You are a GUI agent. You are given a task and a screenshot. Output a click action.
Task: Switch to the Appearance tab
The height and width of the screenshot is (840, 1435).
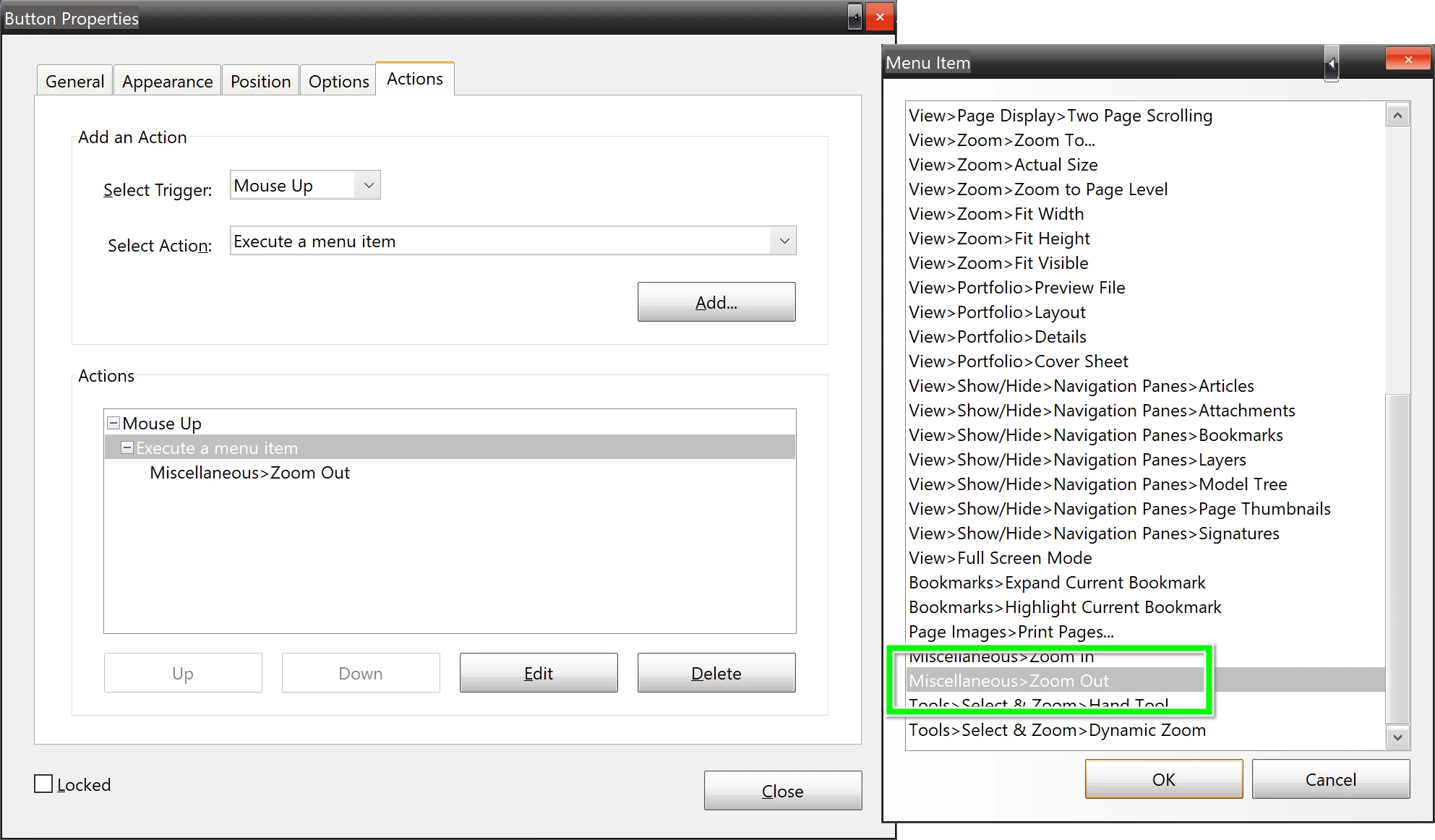point(167,82)
